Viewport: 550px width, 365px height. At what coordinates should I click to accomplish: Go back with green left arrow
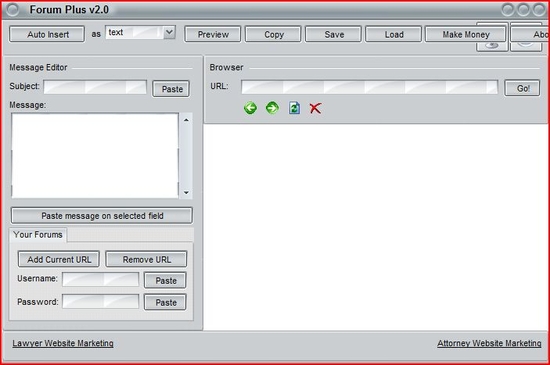pos(250,108)
